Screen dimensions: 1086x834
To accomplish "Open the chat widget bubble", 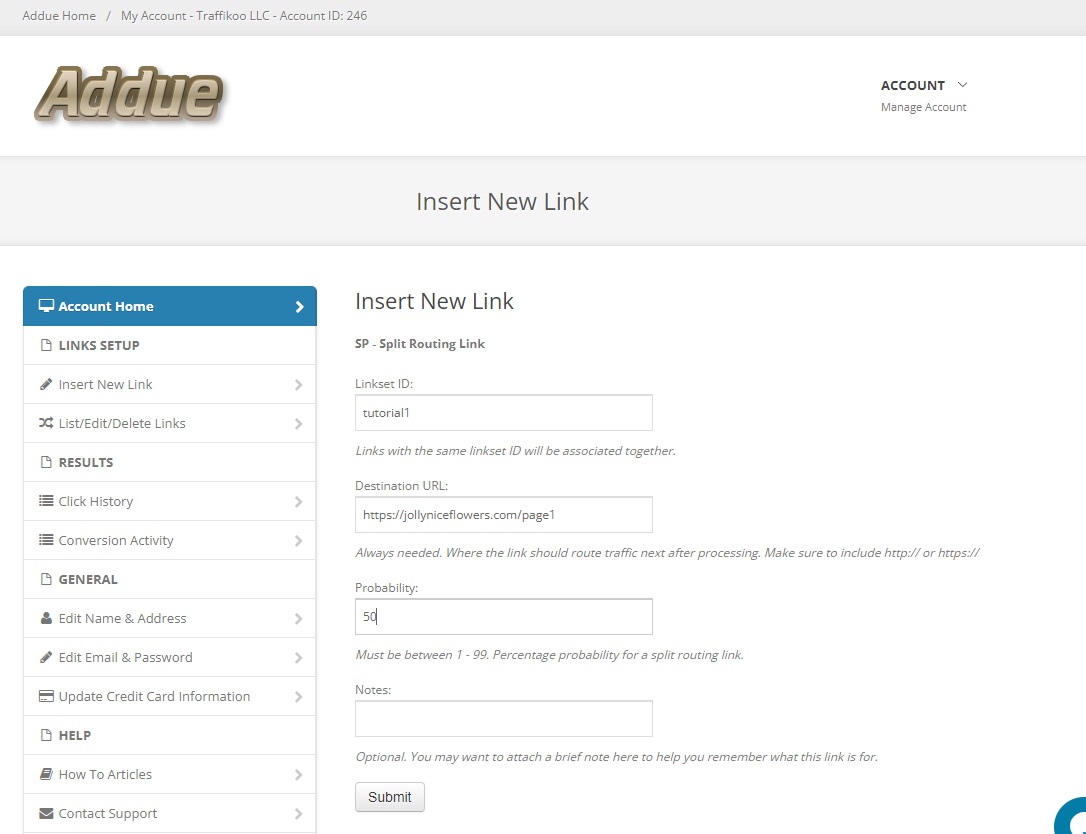I will [x=1072, y=817].
